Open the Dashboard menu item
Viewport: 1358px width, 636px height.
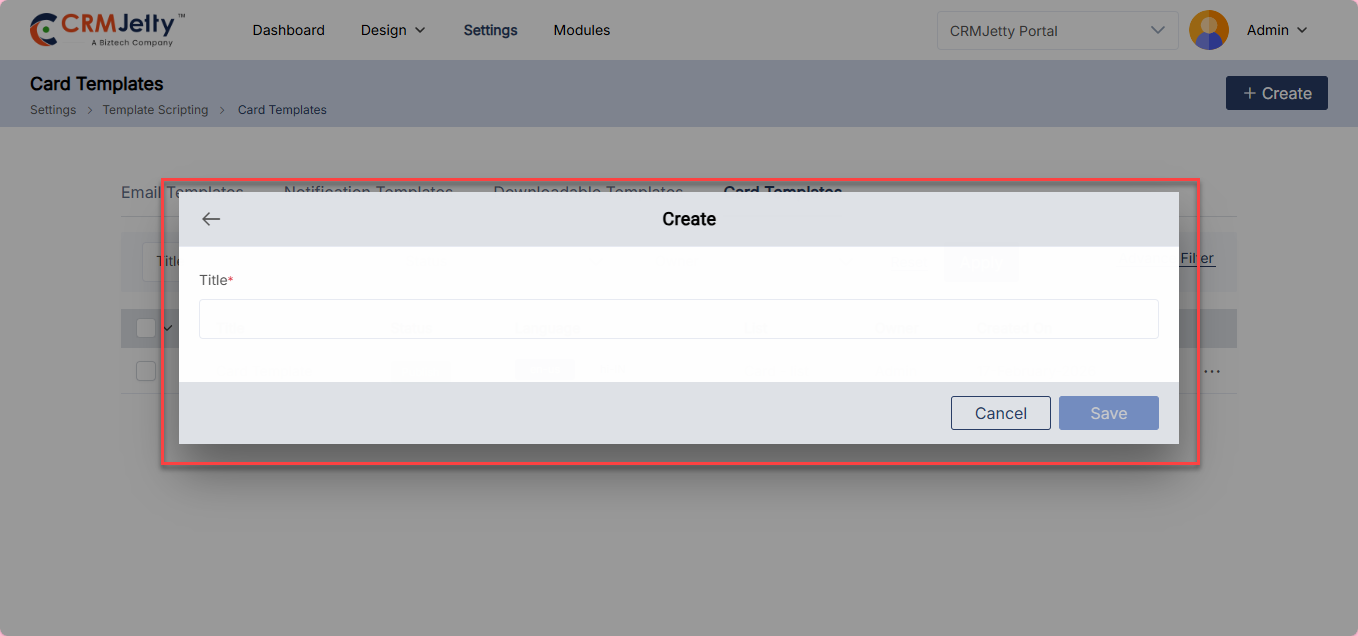coord(288,30)
